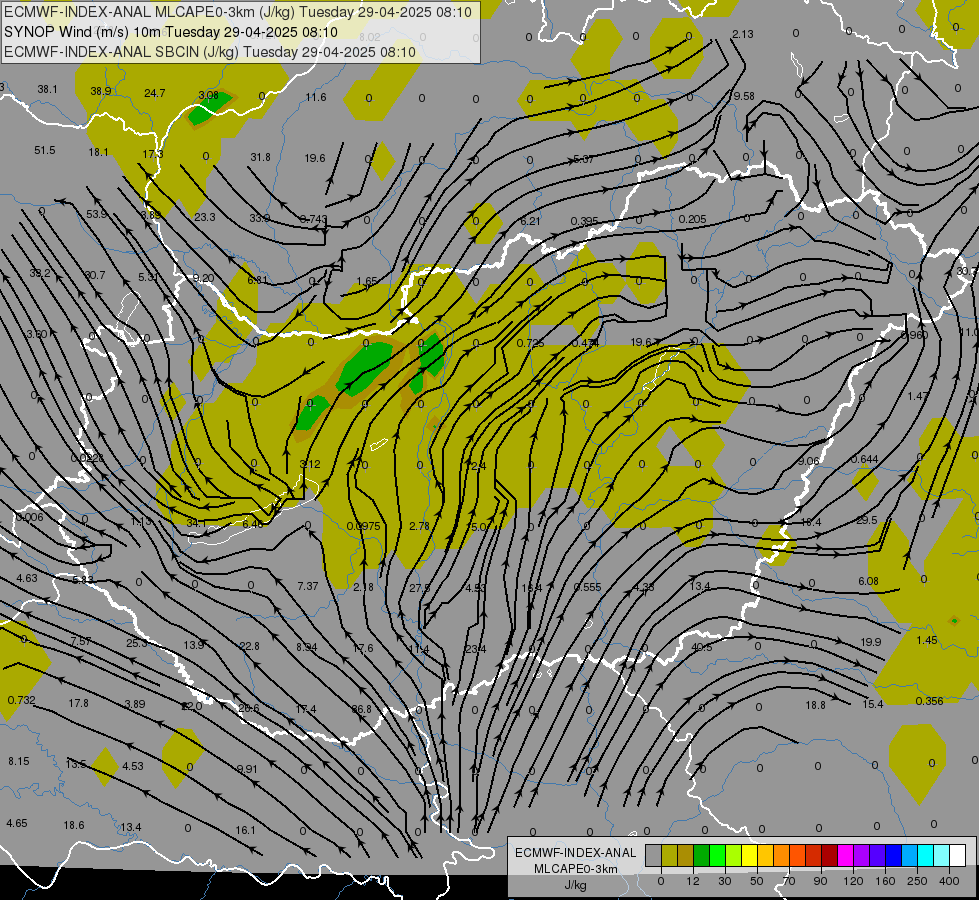Click legend tick label 12

[693, 881]
